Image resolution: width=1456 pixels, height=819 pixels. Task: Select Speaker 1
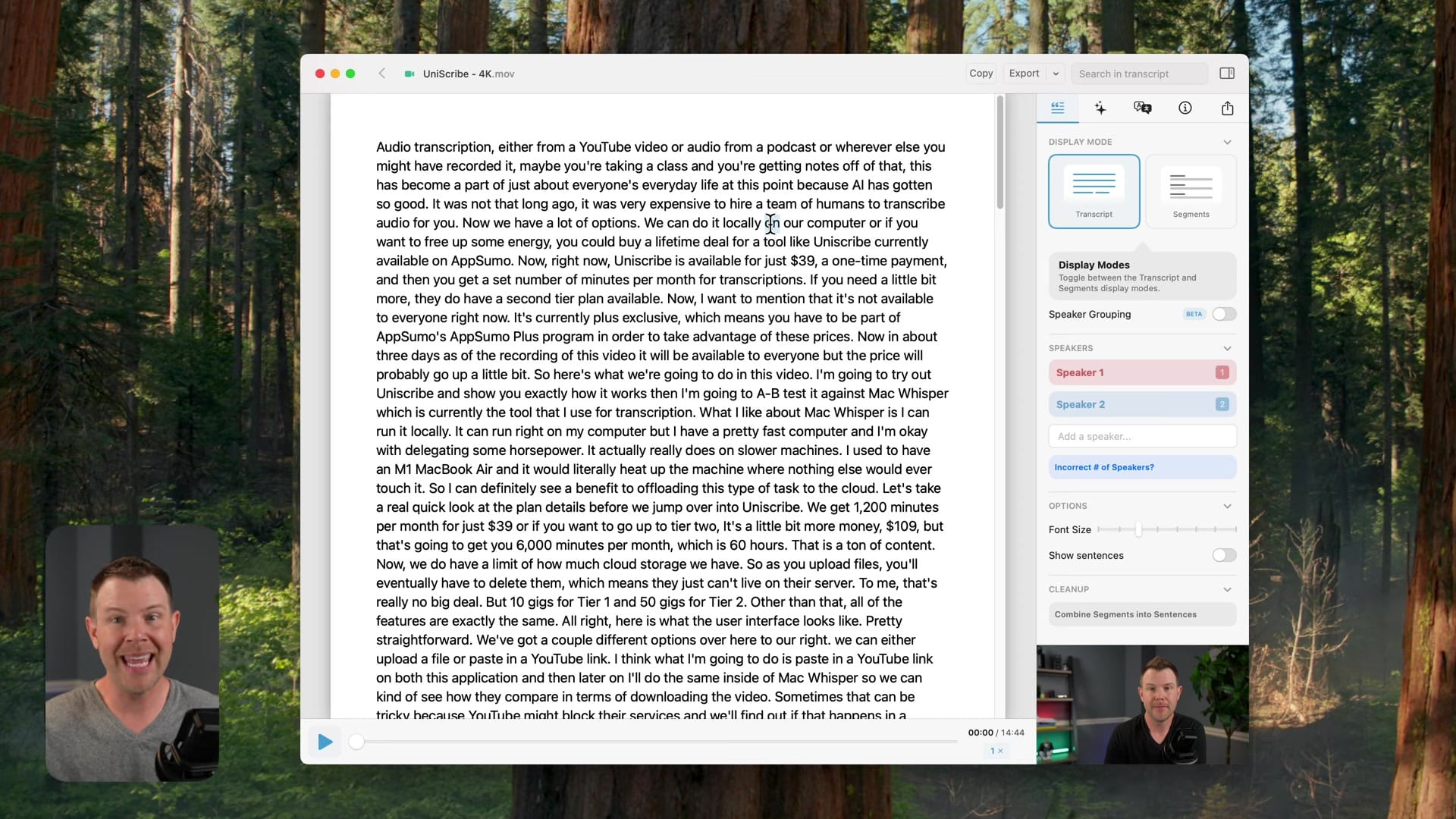tap(1142, 372)
